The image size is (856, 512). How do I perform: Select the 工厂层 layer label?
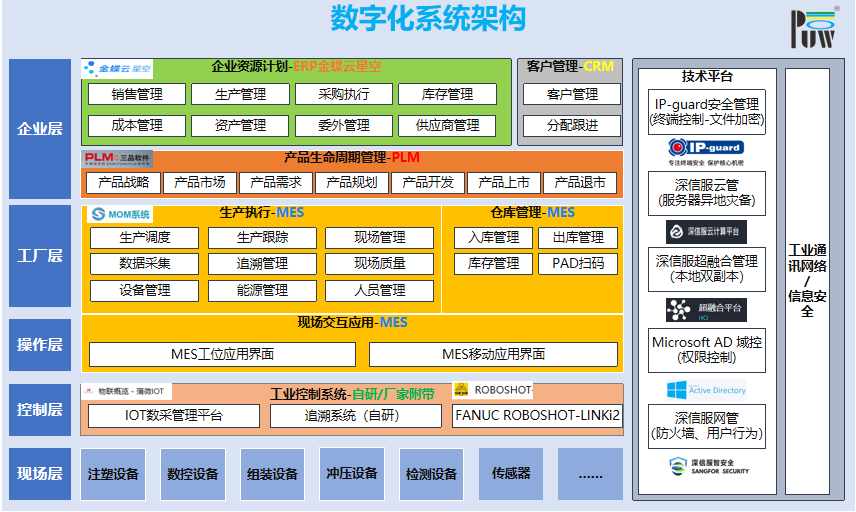[40, 256]
